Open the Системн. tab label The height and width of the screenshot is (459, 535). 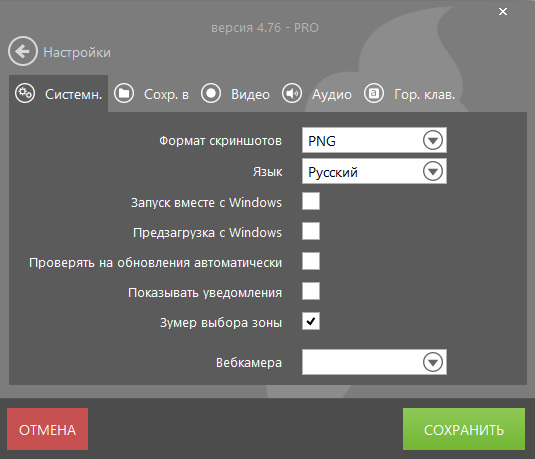[73, 95]
